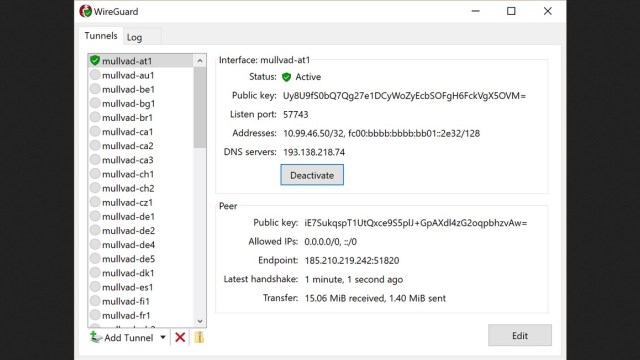Click the endpoint 185.210.219.242:51820

click(x=352, y=260)
